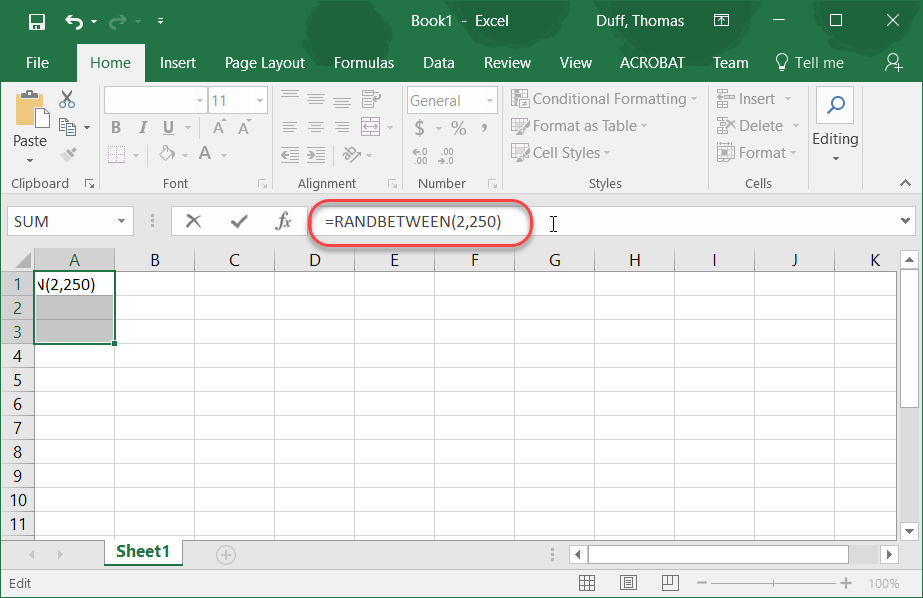Image resolution: width=923 pixels, height=598 pixels.
Task: Toggle bold formatting
Action: coord(115,127)
